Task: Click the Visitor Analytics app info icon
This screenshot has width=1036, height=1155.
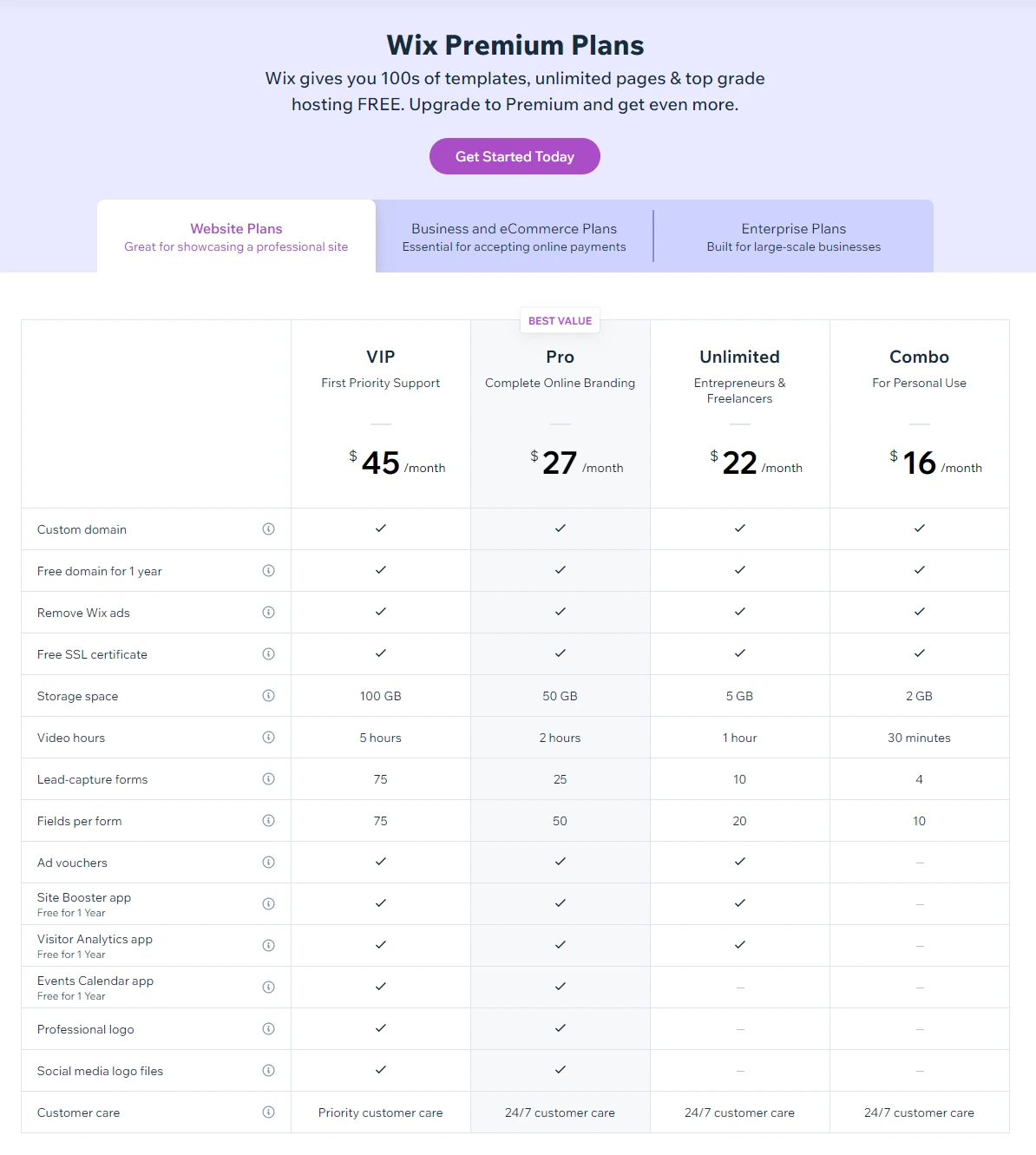Action: coord(269,945)
